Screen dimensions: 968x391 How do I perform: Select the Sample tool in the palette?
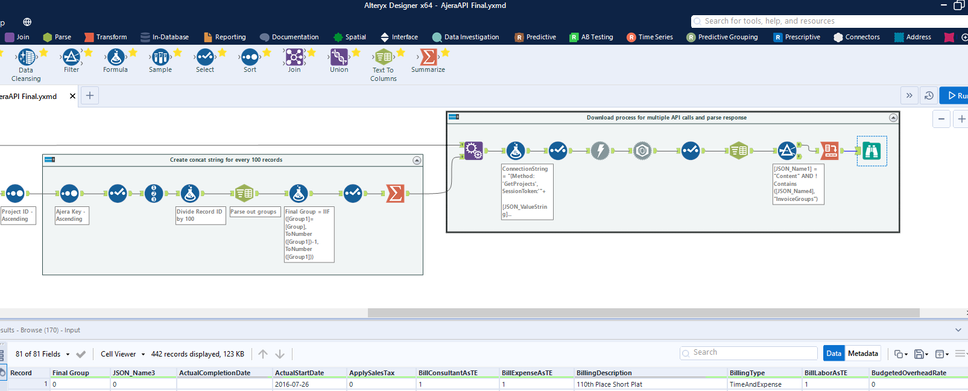[x=161, y=57]
